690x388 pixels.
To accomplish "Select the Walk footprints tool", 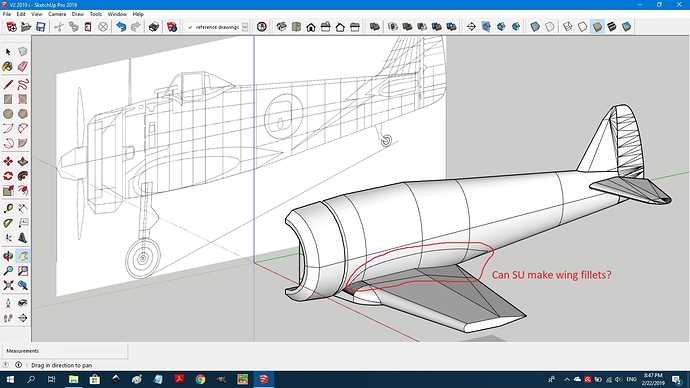I will (8, 318).
